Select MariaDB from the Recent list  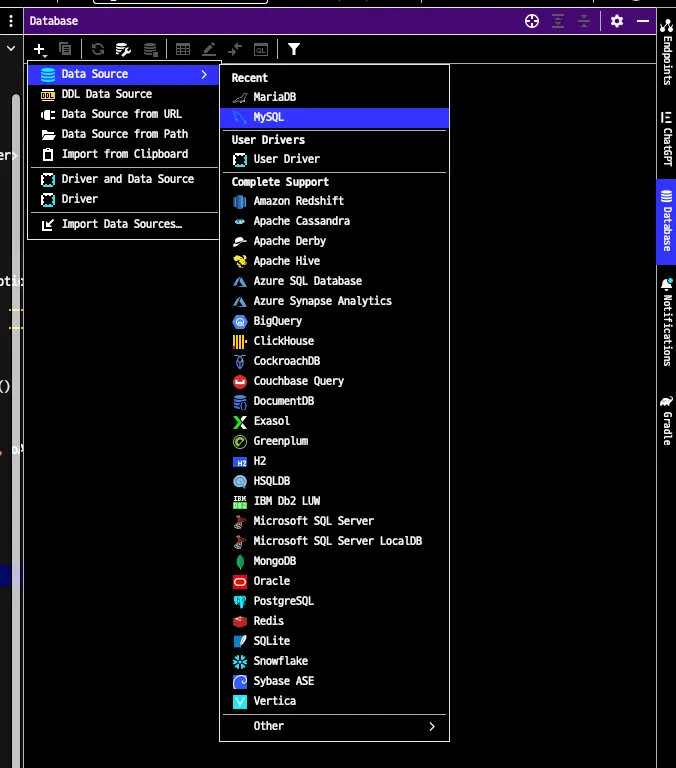point(334,97)
